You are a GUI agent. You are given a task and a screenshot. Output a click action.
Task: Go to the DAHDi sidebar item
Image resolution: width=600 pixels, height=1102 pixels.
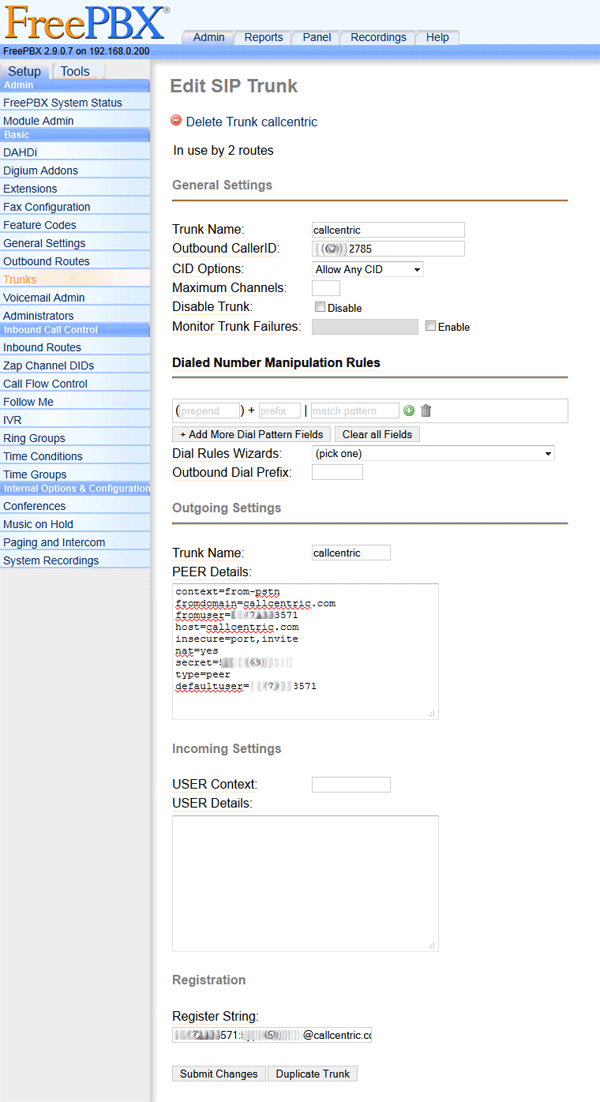click(74, 152)
